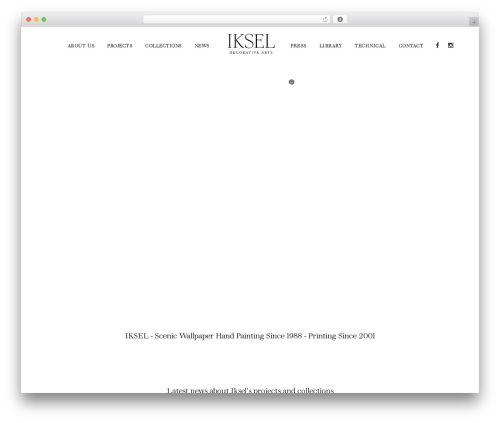Click the browser extension button beside address bar
The image size is (500, 423).
pos(340,20)
